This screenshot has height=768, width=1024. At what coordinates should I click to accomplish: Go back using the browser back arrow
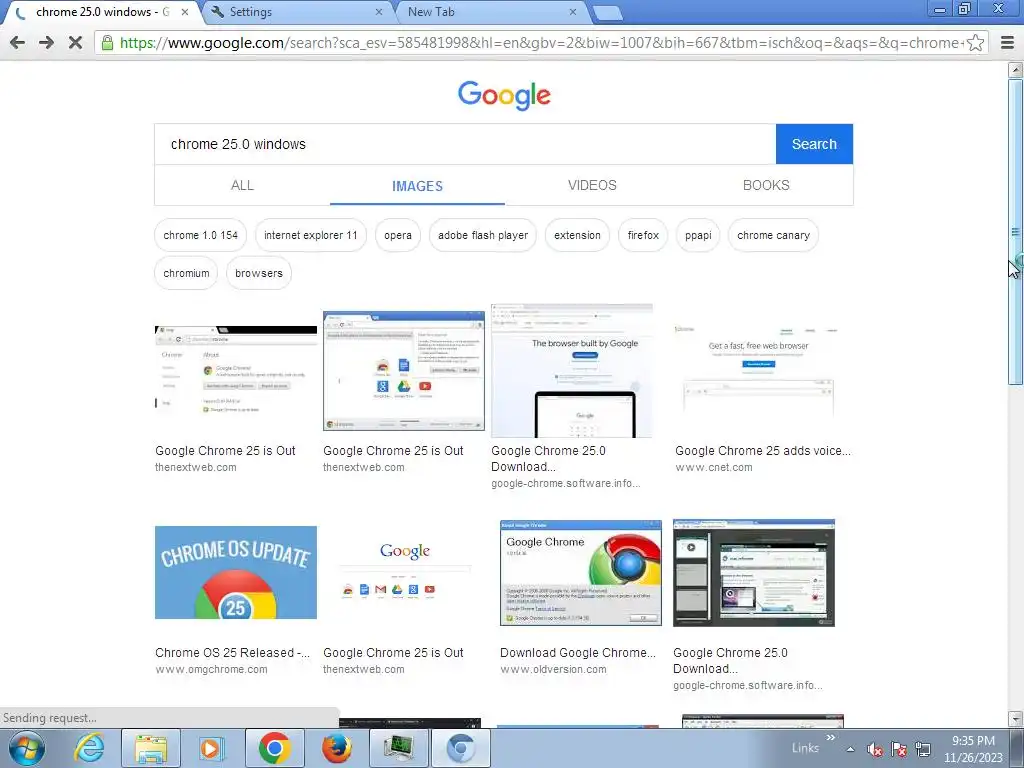pyautogui.click(x=18, y=43)
